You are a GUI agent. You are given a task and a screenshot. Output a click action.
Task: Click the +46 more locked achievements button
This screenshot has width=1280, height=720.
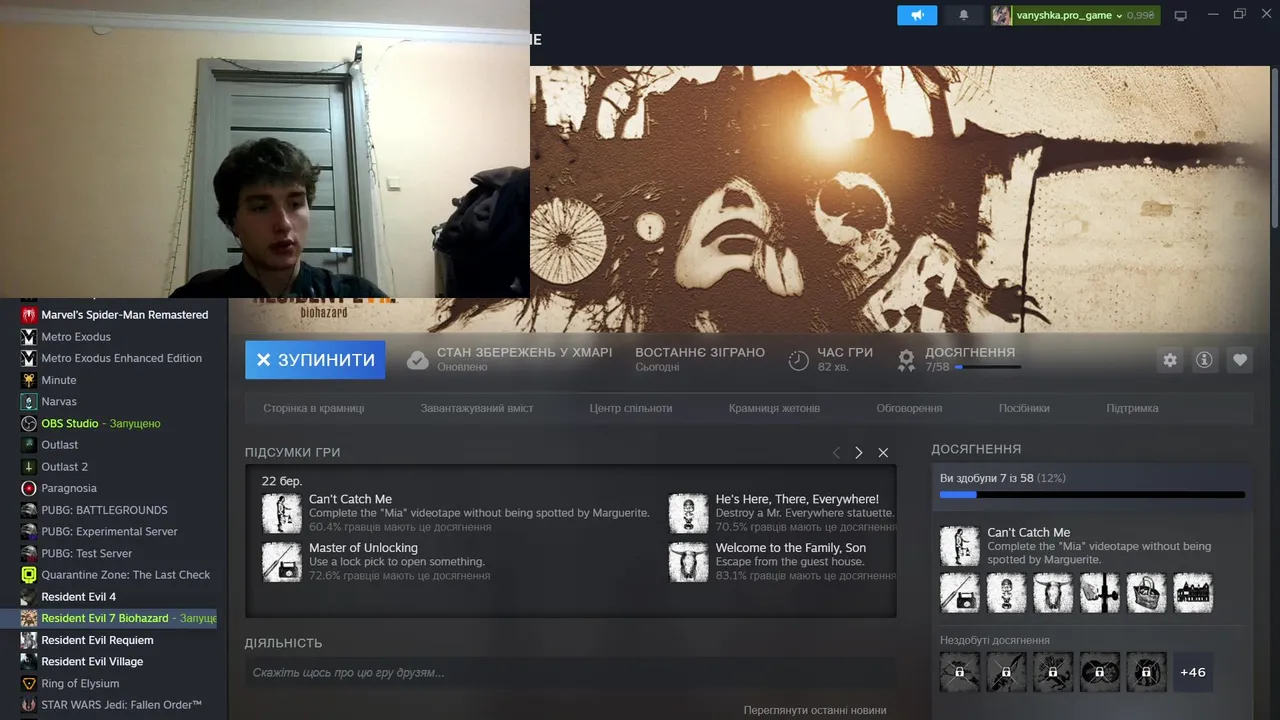click(1193, 672)
